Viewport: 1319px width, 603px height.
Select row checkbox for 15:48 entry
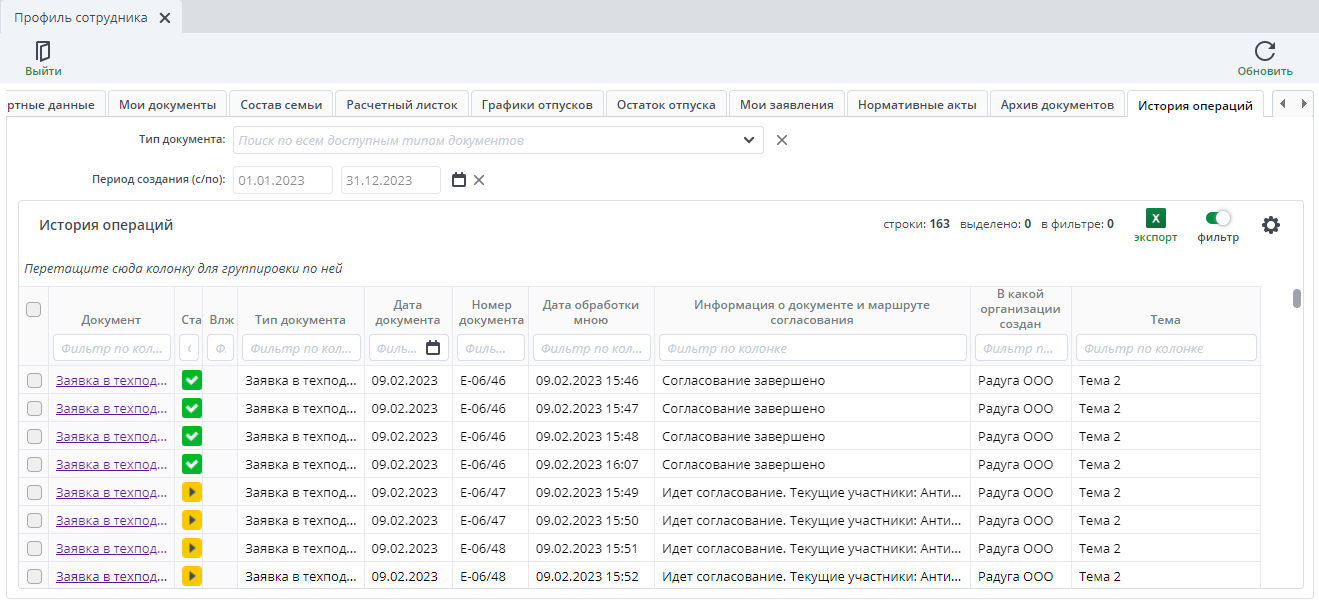(34, 436)
